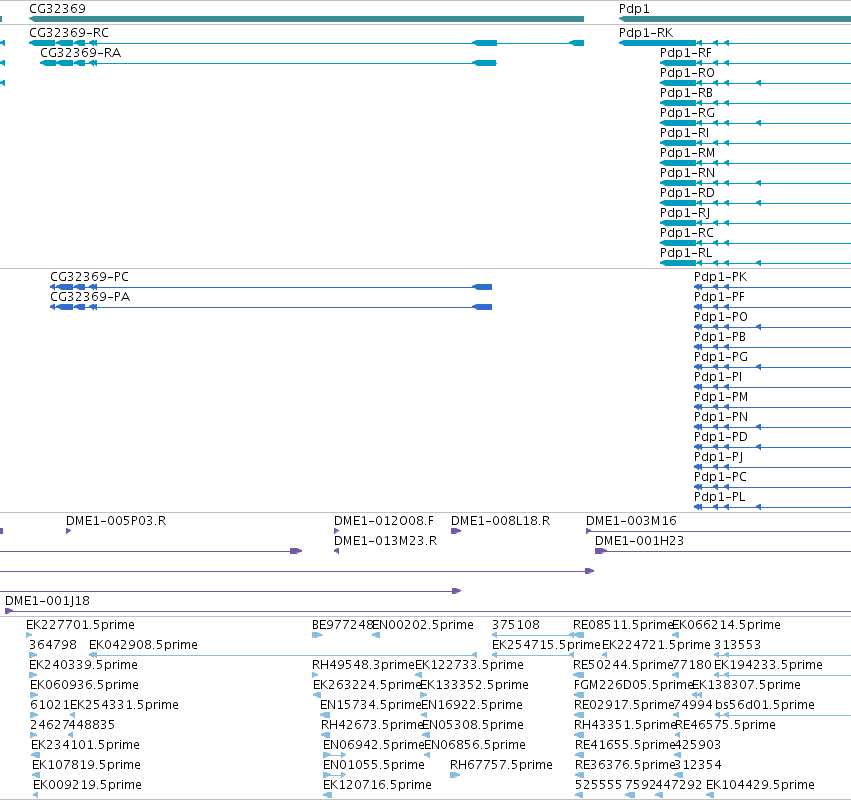Image resolution: width=851 pixels, height=800 pixels.
Task: Click the EK066214.5prime EST
Action: (x=726, y=625)
